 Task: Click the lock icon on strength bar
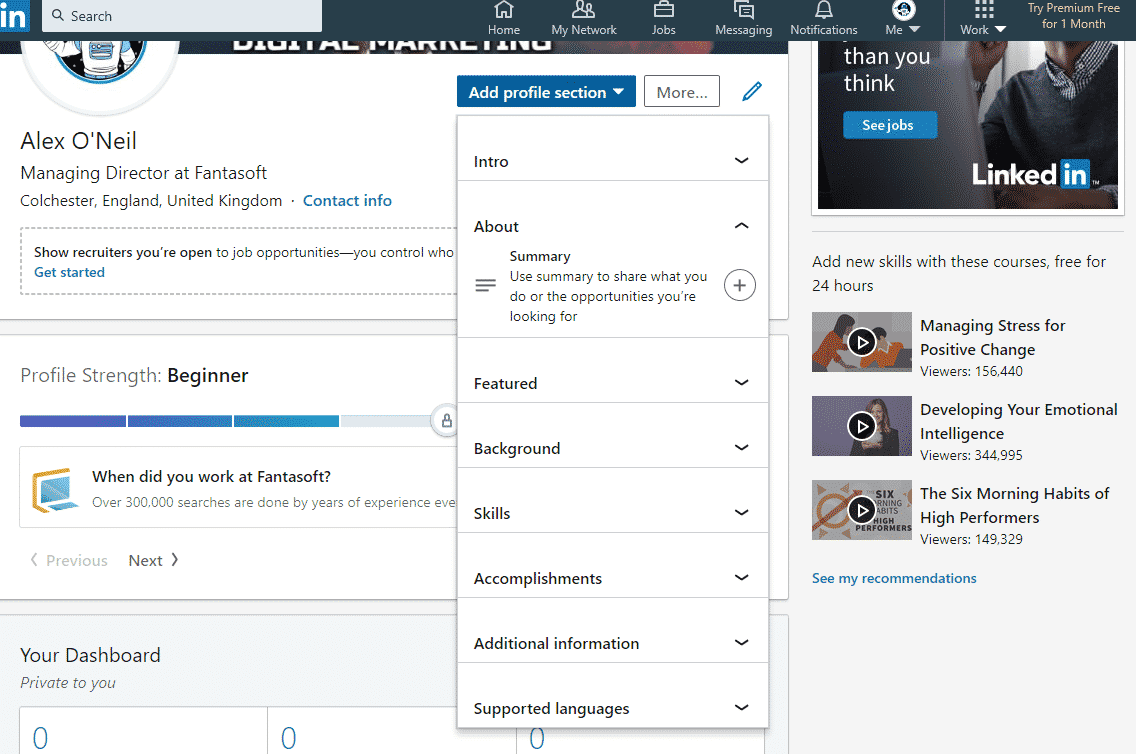446,421
